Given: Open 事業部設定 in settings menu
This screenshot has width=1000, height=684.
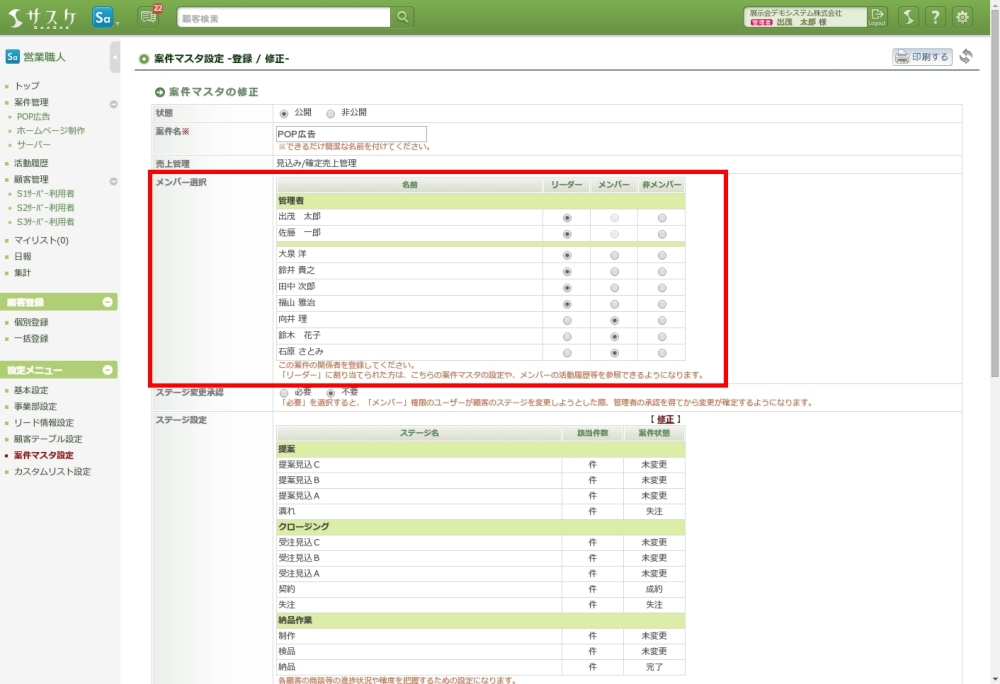Looking at the screenshot, I should pyautogui.click(x=35, y=407).
